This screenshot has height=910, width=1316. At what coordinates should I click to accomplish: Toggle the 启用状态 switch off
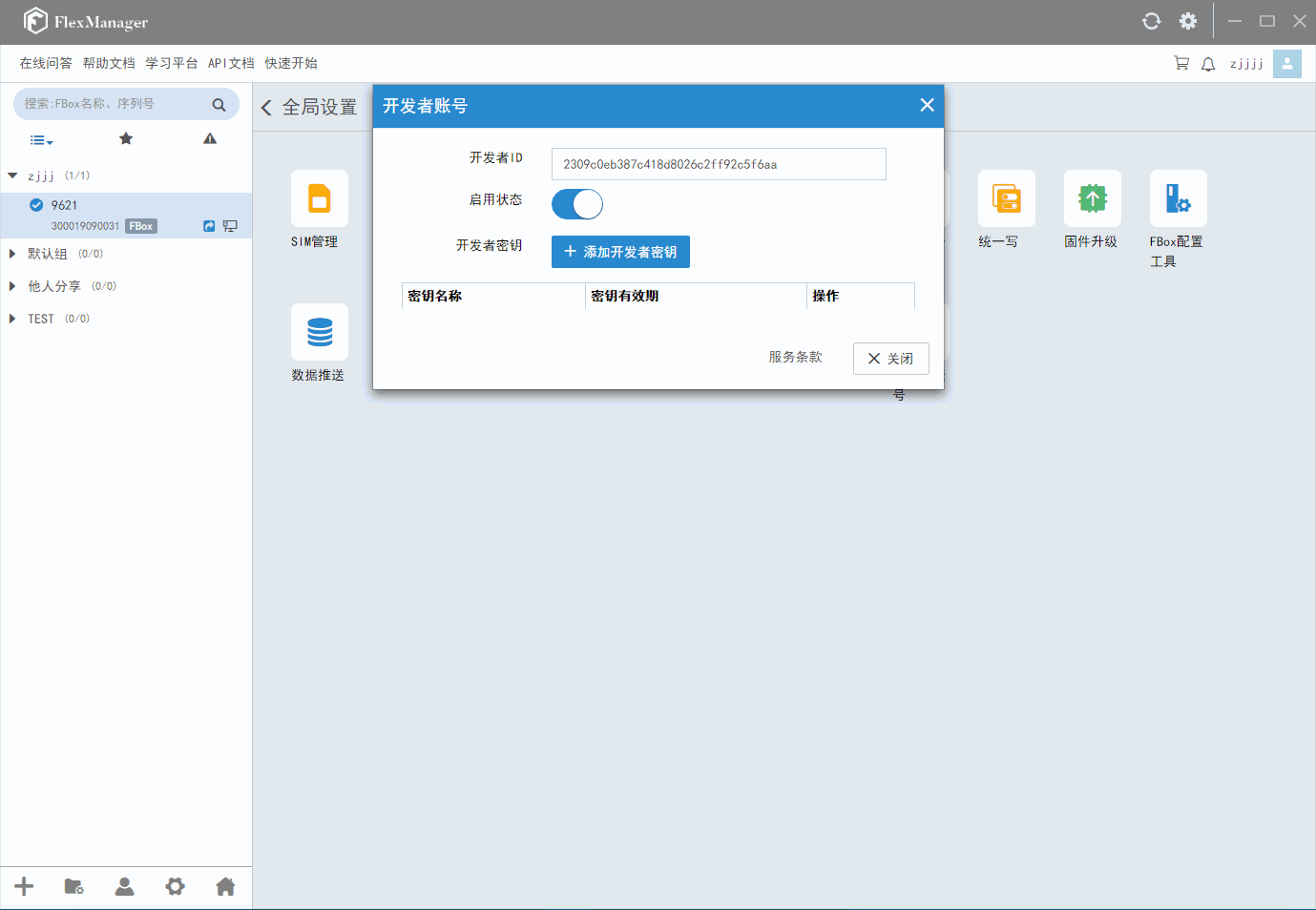(577, 204)
